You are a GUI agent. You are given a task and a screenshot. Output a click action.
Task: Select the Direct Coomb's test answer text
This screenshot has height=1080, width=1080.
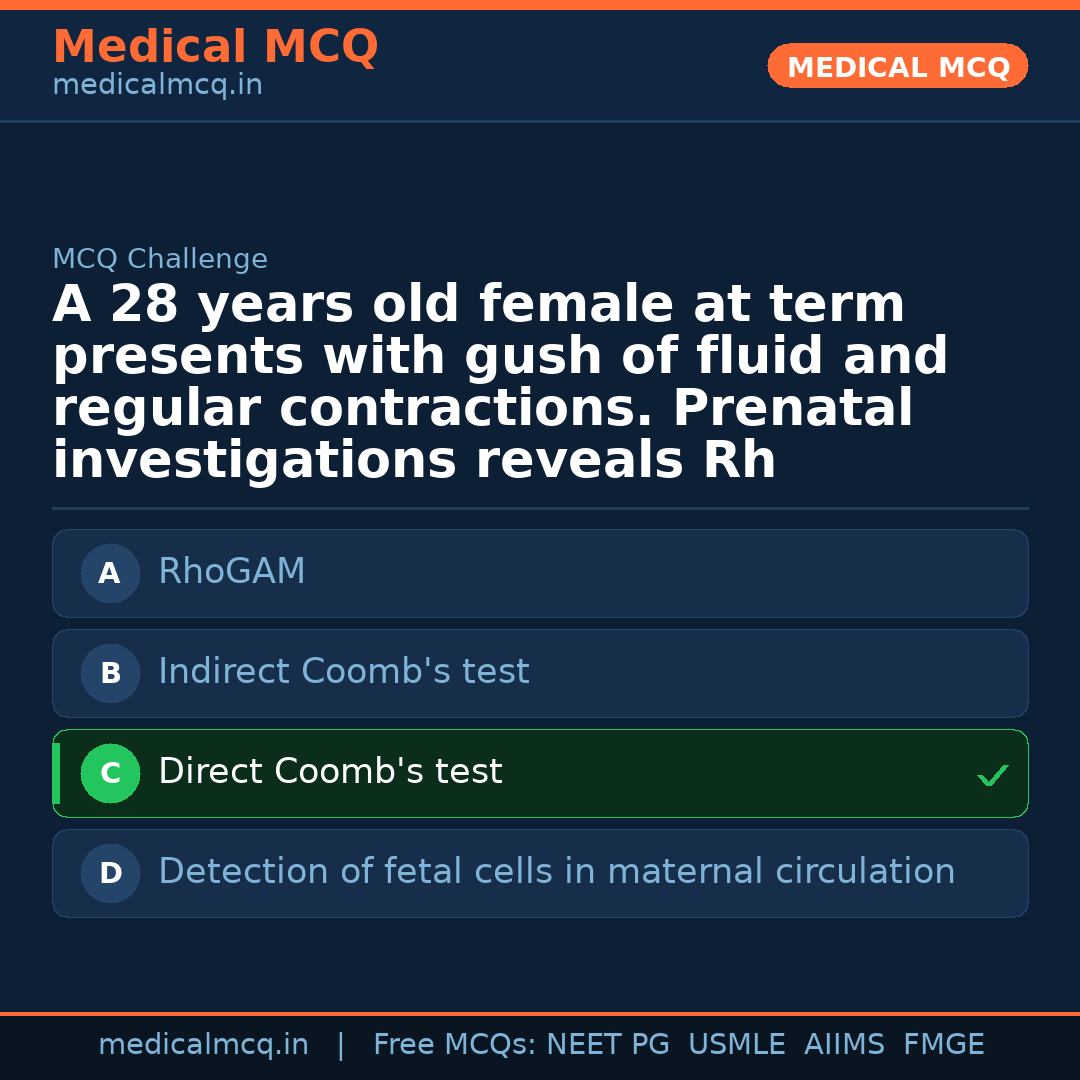point(330,772)
